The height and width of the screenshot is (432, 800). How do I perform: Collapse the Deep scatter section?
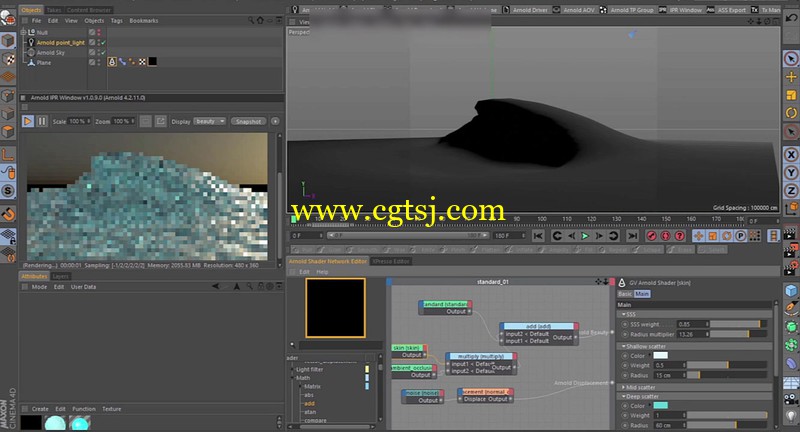623,396
